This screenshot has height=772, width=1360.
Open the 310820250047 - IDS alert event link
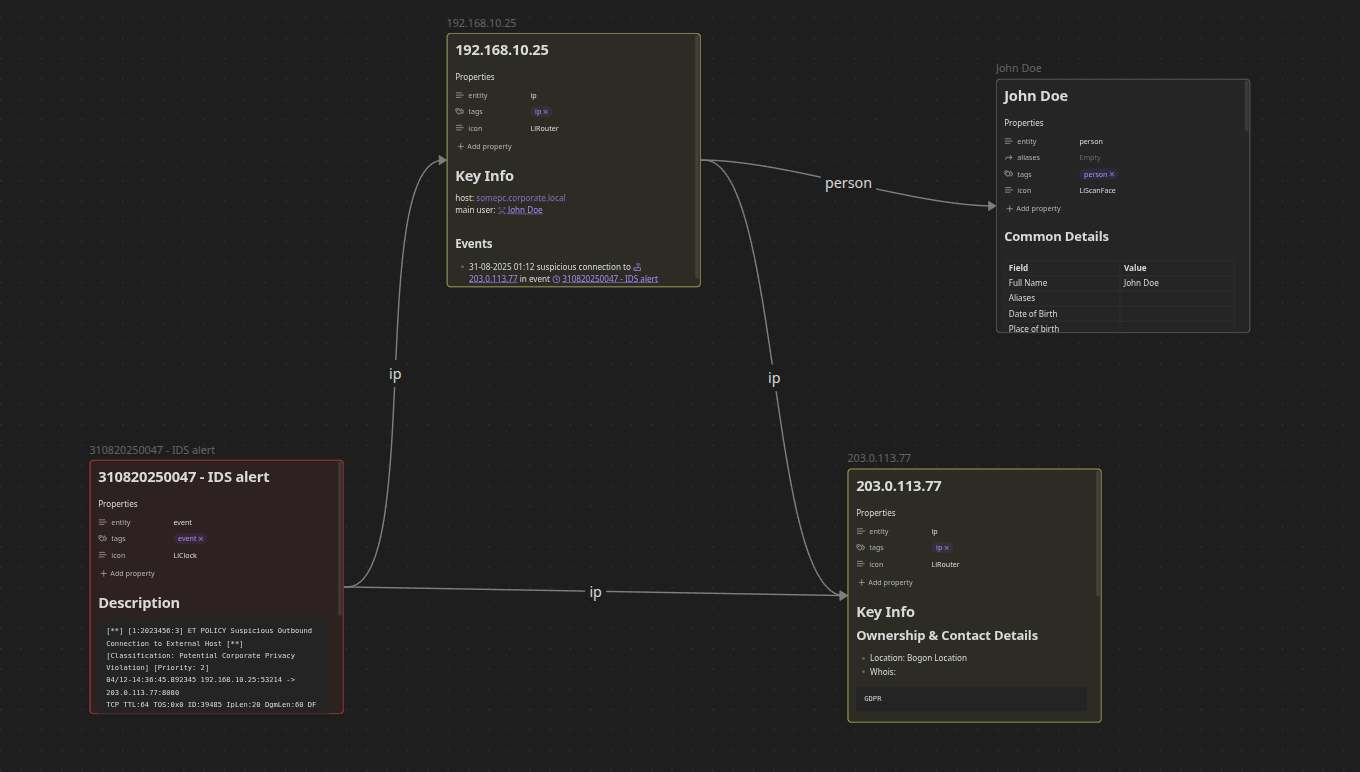610,279
